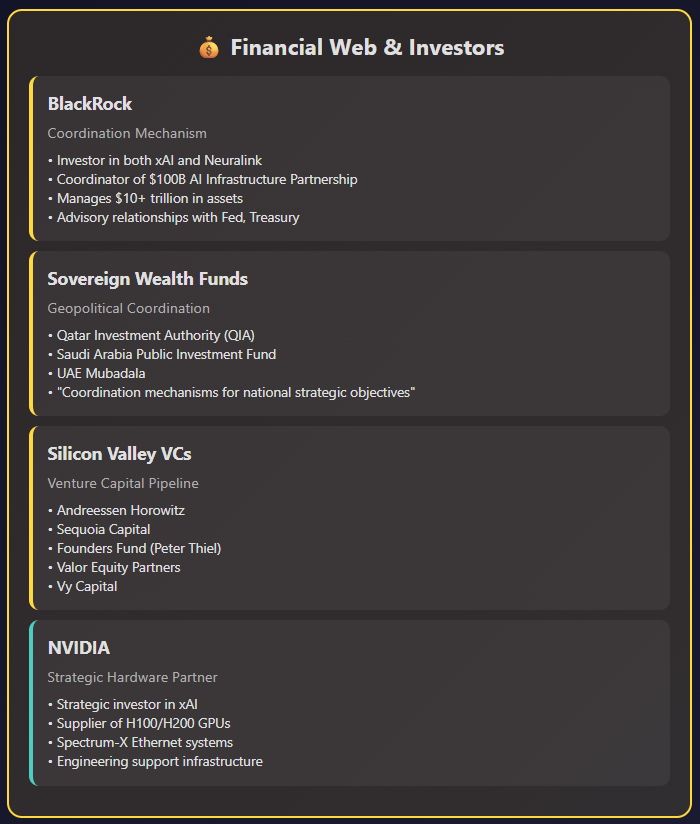The height and width of the screenshot is (824, 700).
Task: Click "Manages $10+ trillion in assets" bullet
Action: [x=149, y=198]
